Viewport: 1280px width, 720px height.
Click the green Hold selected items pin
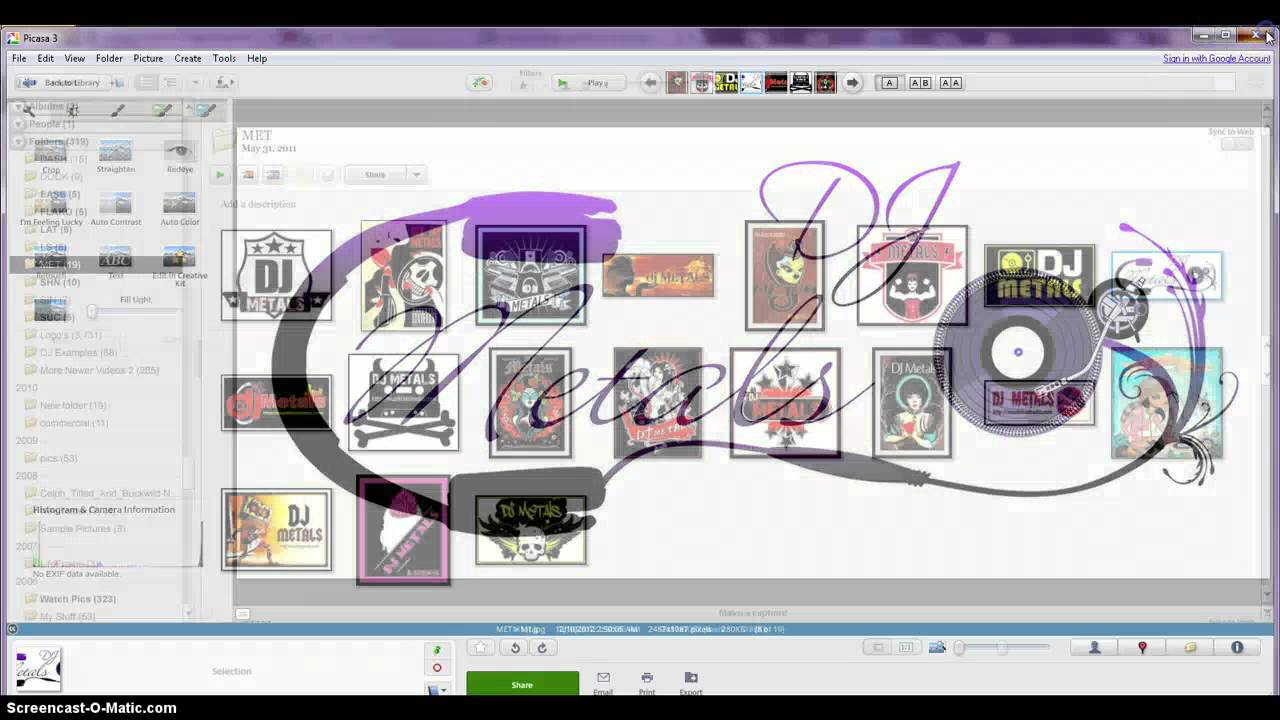(x=437, y=650)
